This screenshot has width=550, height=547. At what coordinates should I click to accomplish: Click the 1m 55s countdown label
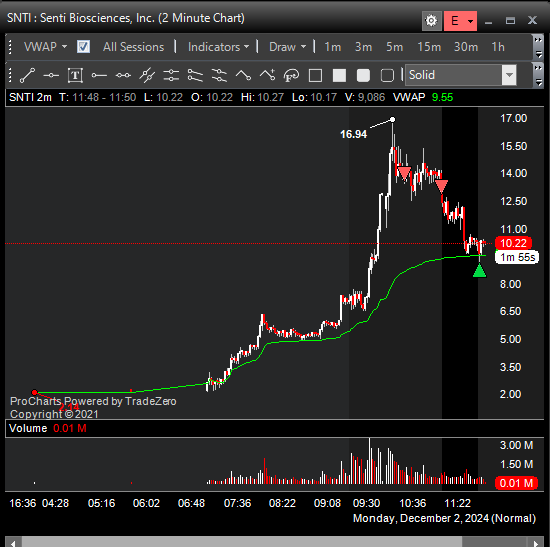pyautogui.click(x=517, y=257)
